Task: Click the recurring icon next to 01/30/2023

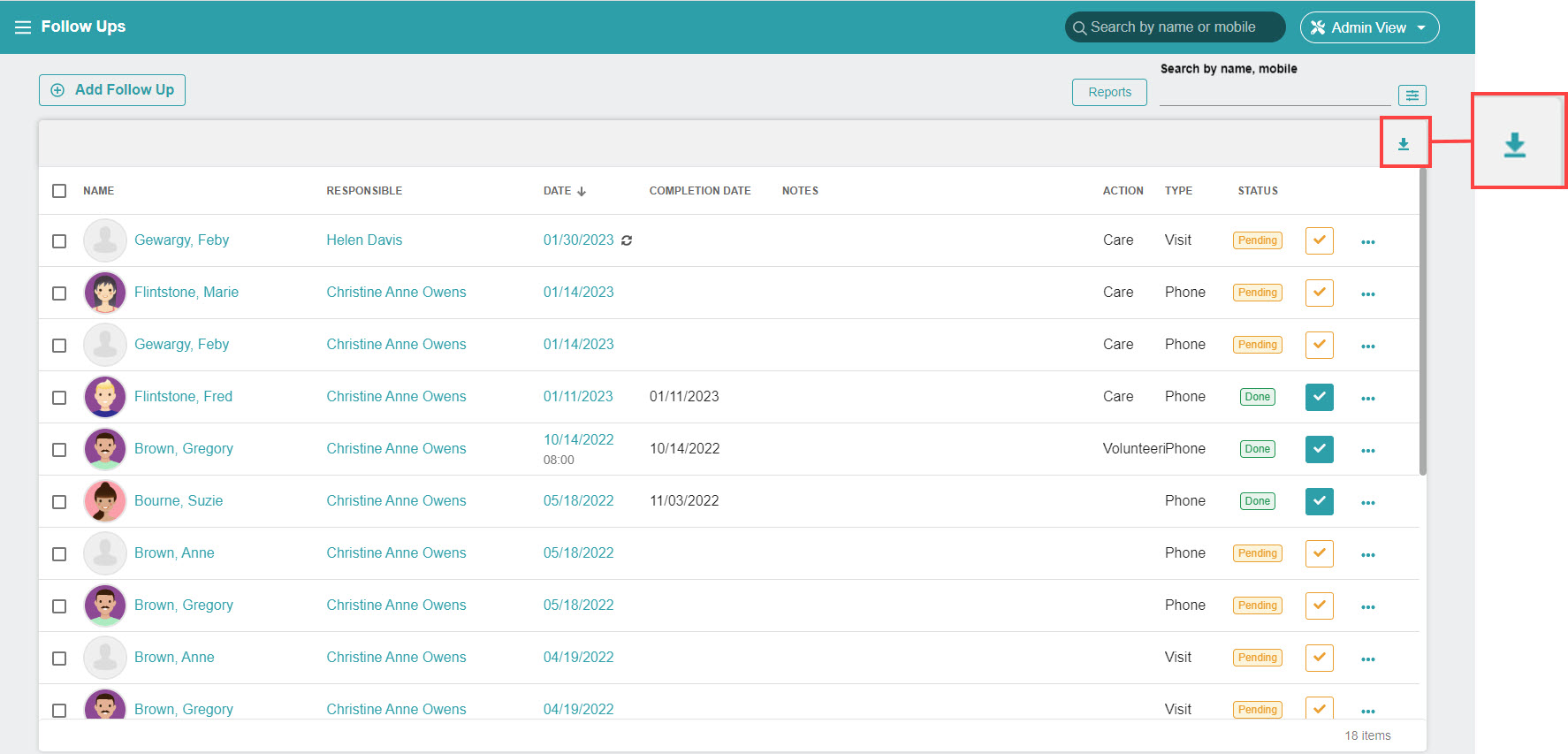Action: pos(627,240)
